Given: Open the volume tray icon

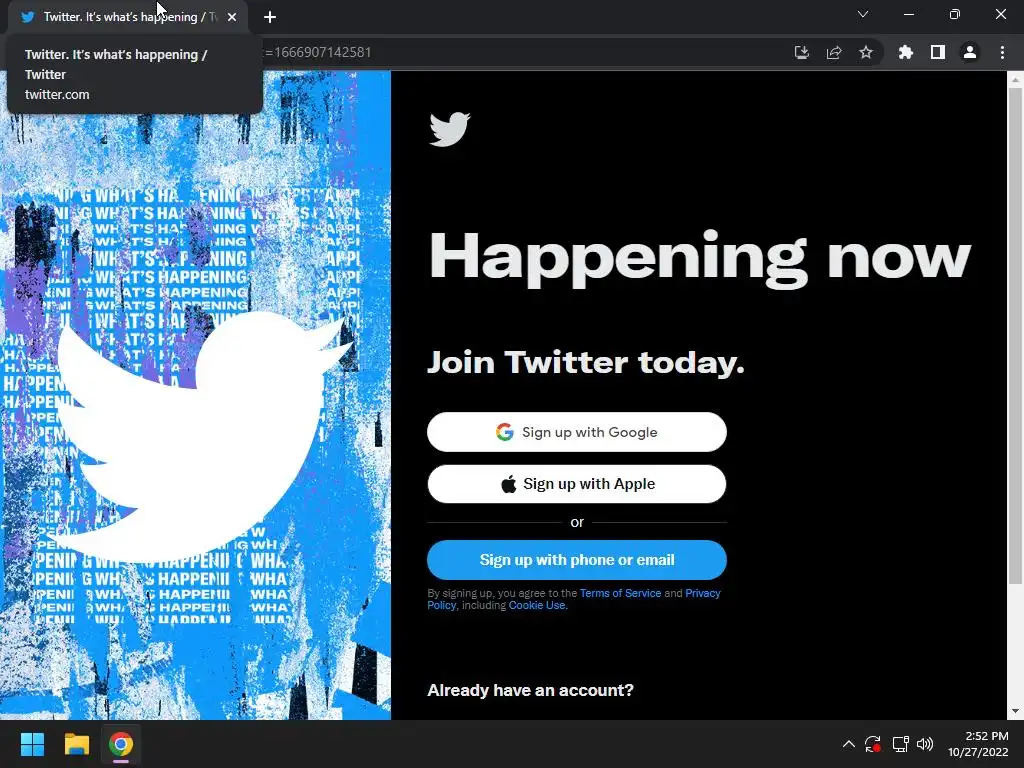Looking at the screenshot, I should 925,744.
